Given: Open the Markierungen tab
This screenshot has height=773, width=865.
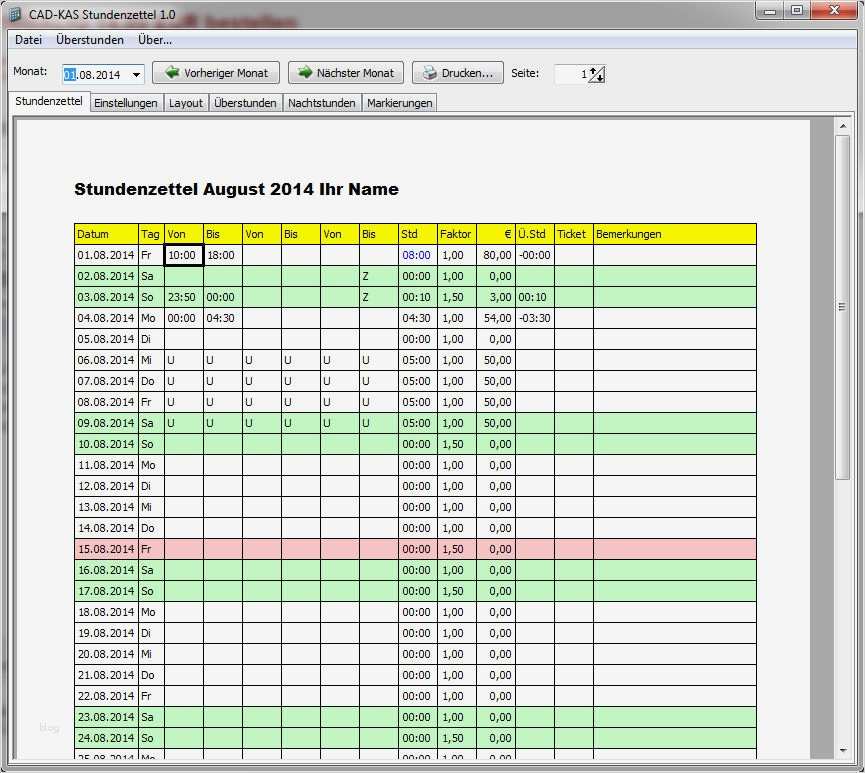Looking at the screenshot, I should pos(400,102).
